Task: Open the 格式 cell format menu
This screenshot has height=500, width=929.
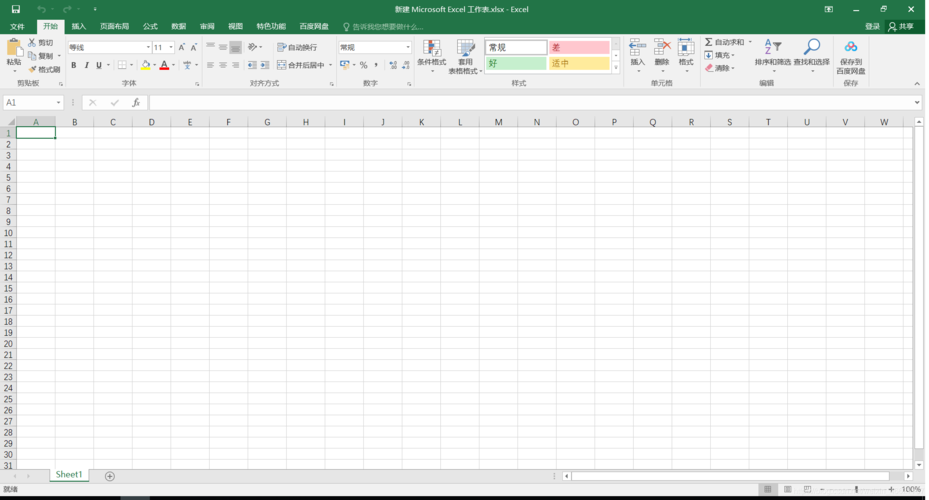Action: coord(686,56)
